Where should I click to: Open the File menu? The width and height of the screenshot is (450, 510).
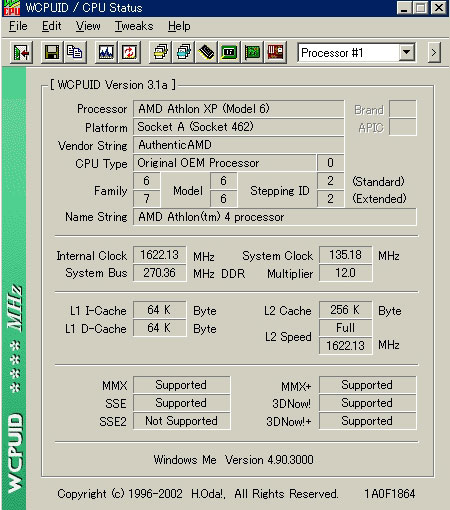(18, 26)
